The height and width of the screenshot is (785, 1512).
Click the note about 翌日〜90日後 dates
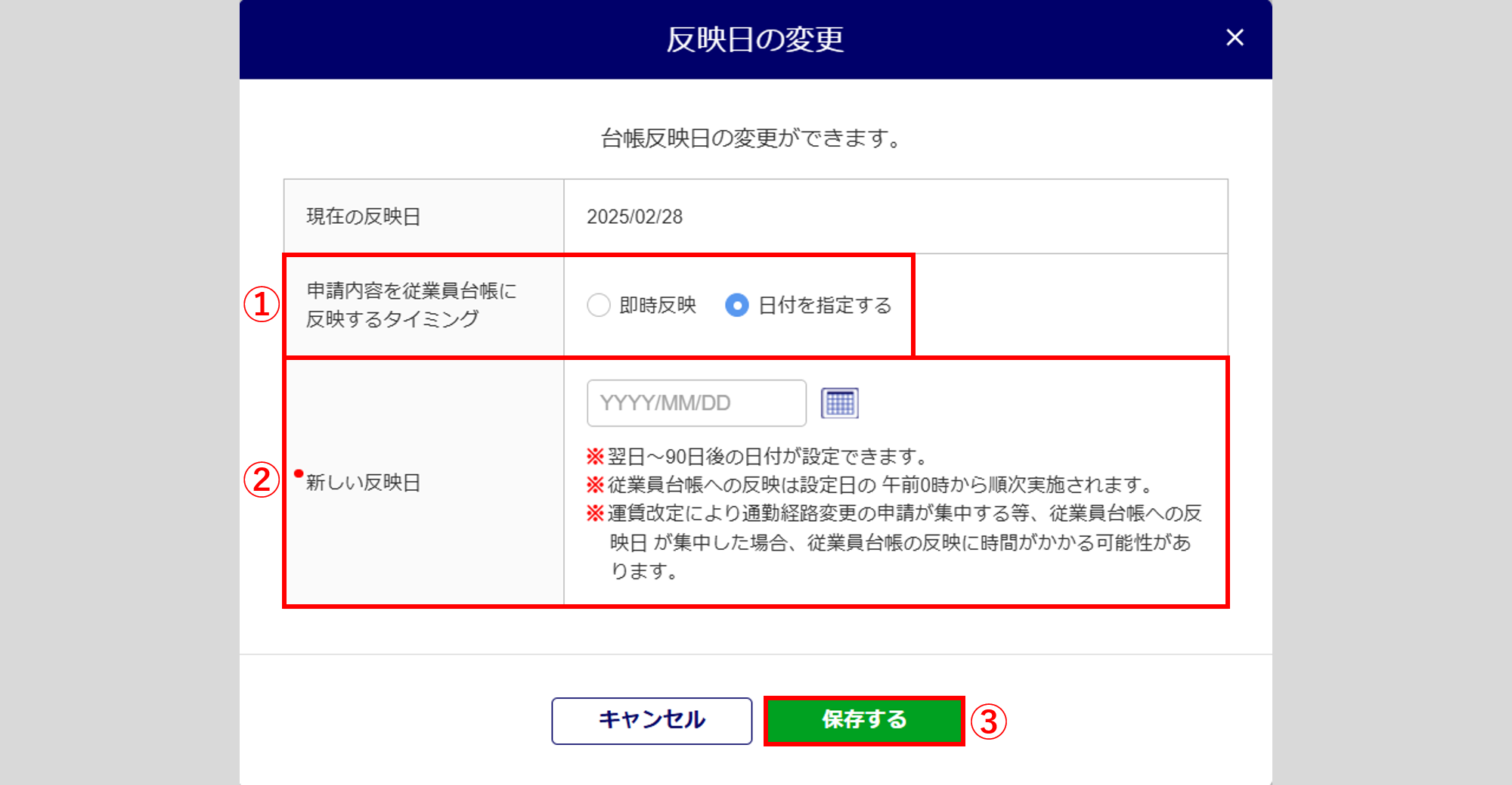757,457
